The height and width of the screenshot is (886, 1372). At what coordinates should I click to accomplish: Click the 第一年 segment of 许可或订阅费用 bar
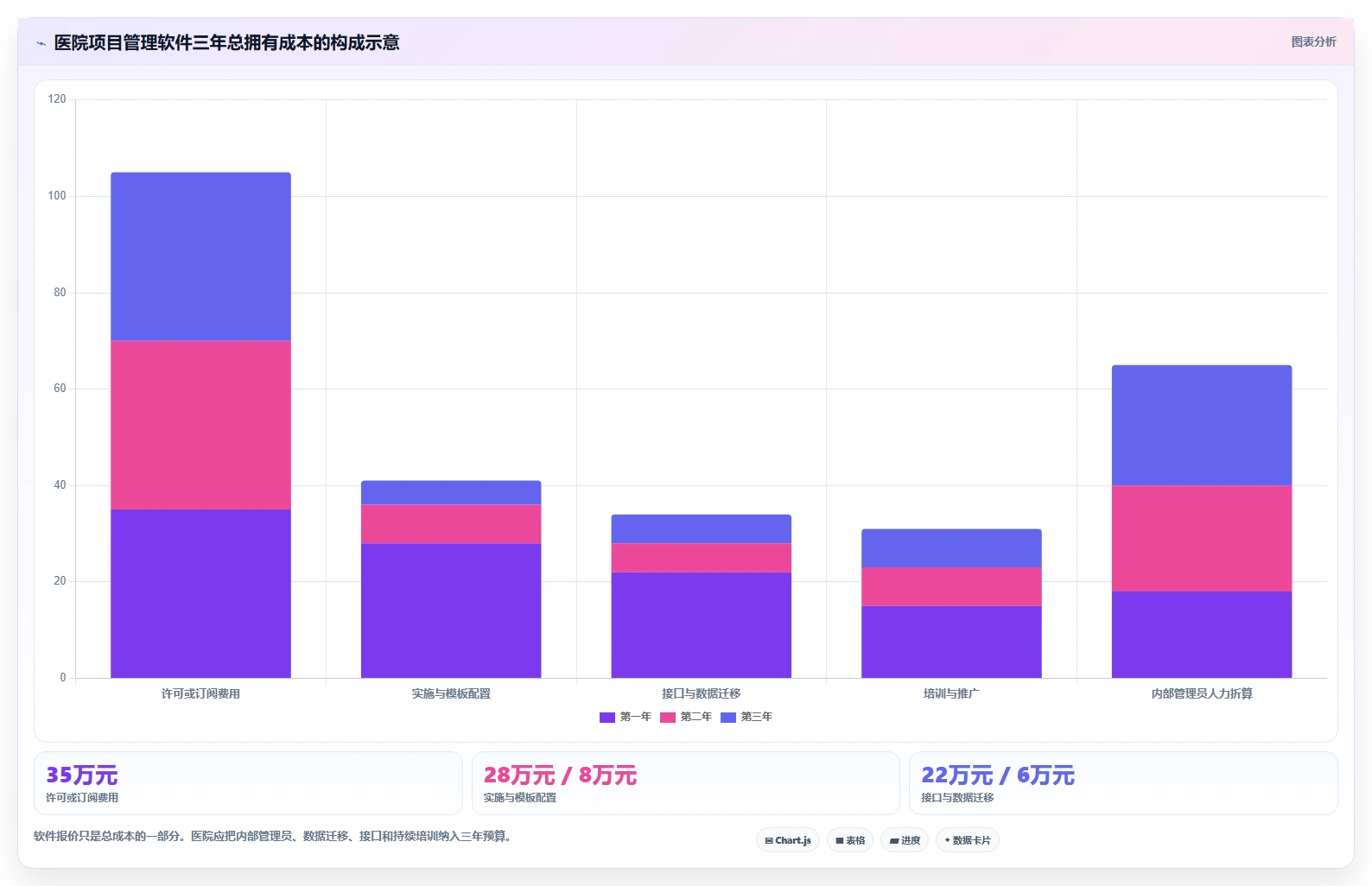[200, 593]
